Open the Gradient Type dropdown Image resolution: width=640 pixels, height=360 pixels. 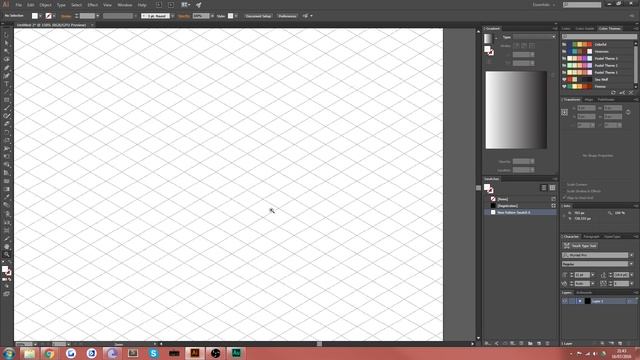(535, 37)
